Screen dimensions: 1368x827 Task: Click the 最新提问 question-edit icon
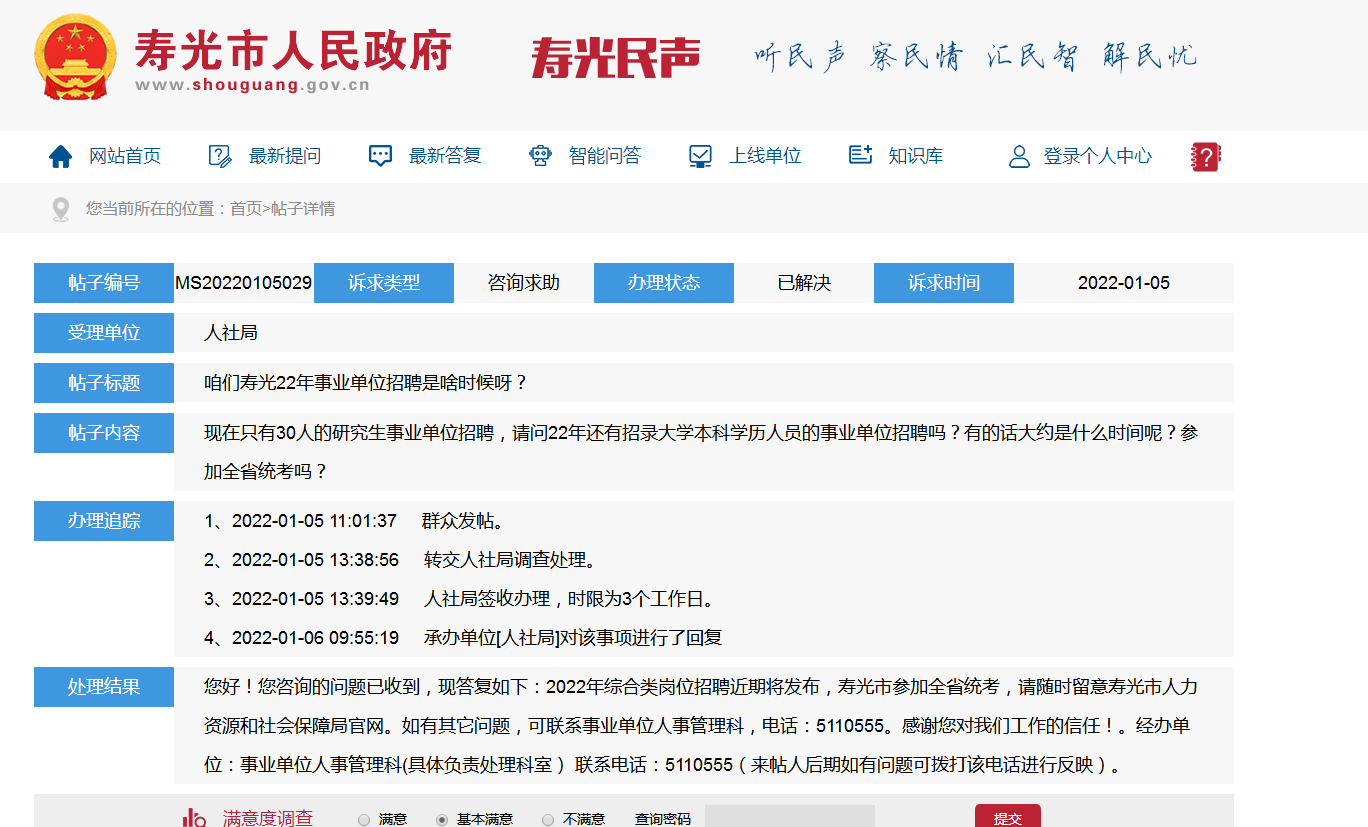[x=220, y=156]
